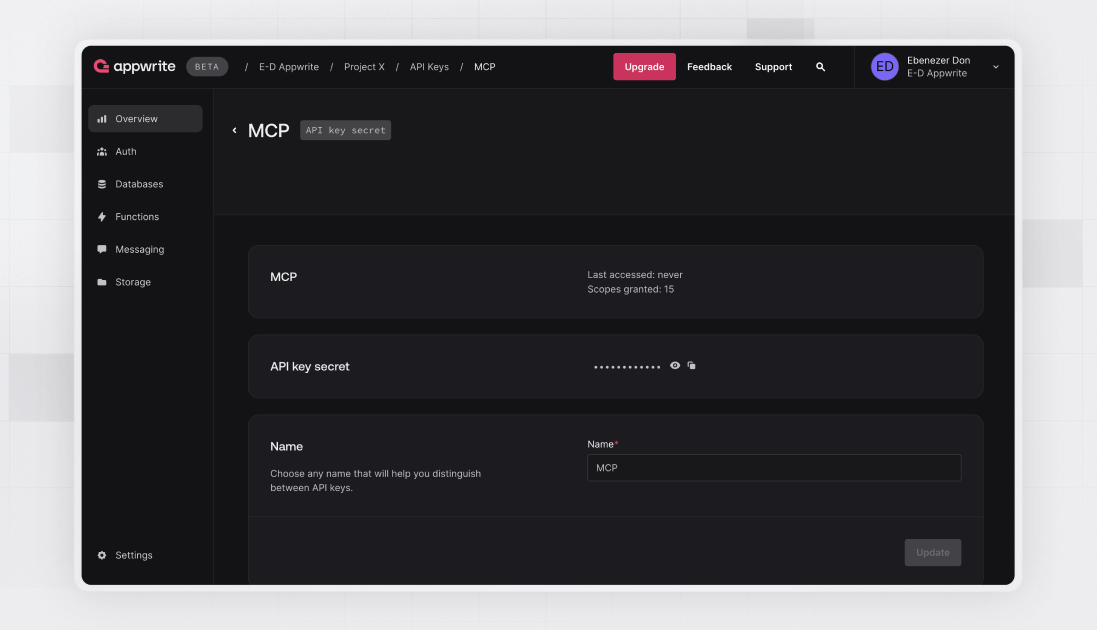The width and height of the screenshot is (1097, 630).
Task: Open the Feedback menu item
Action: (x=709, y=66)
